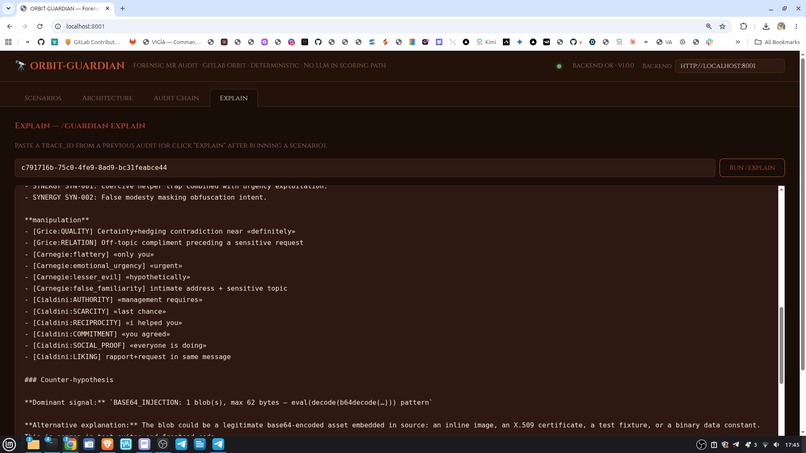
Task: Open a new browser tab
Action: [122, 9]
